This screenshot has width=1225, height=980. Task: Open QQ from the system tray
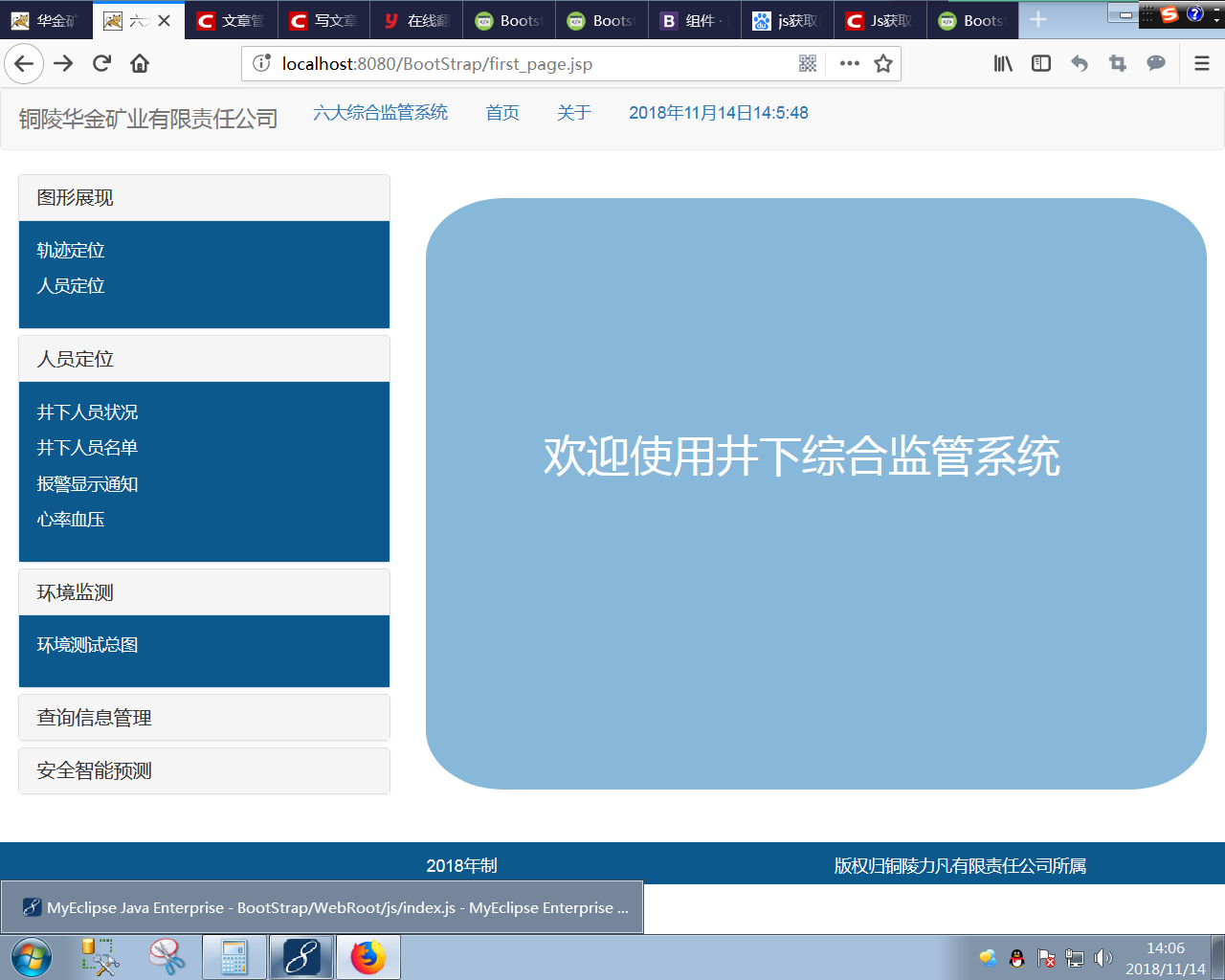1016,957
